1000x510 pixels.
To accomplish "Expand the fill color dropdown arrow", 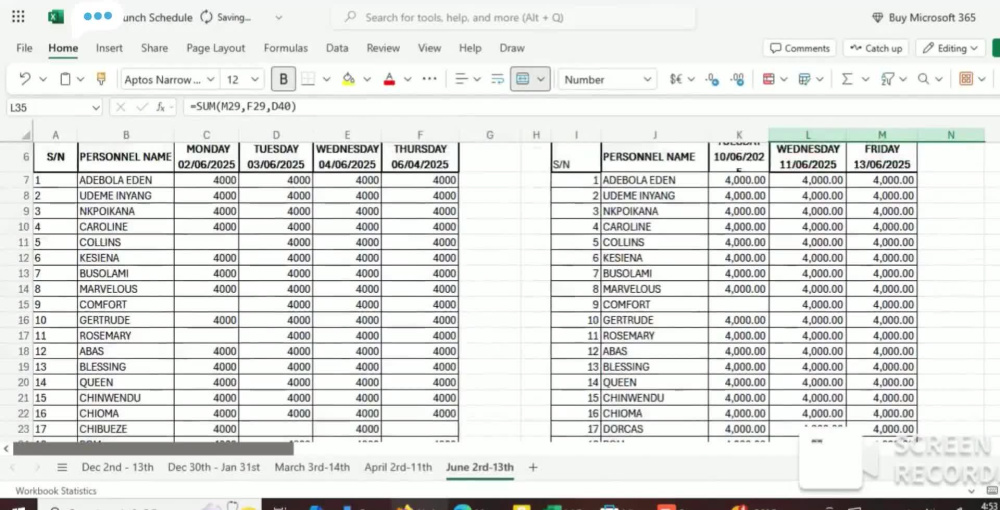I will [367, 79].
